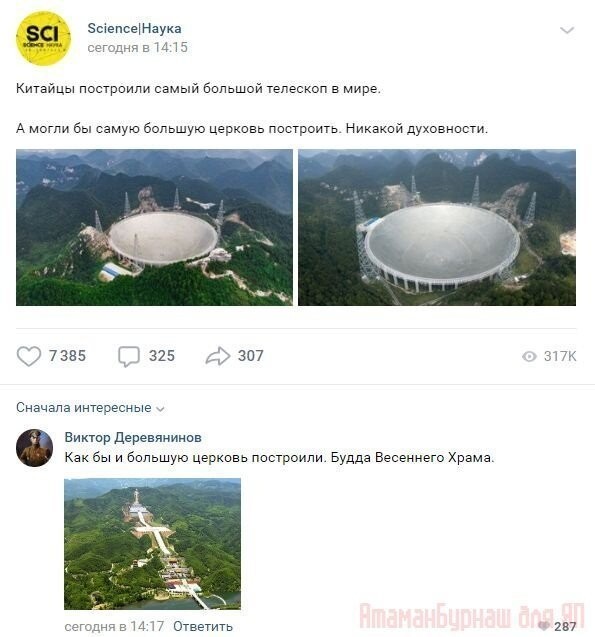Share the post with arrow icon

[x=218, y=356]
